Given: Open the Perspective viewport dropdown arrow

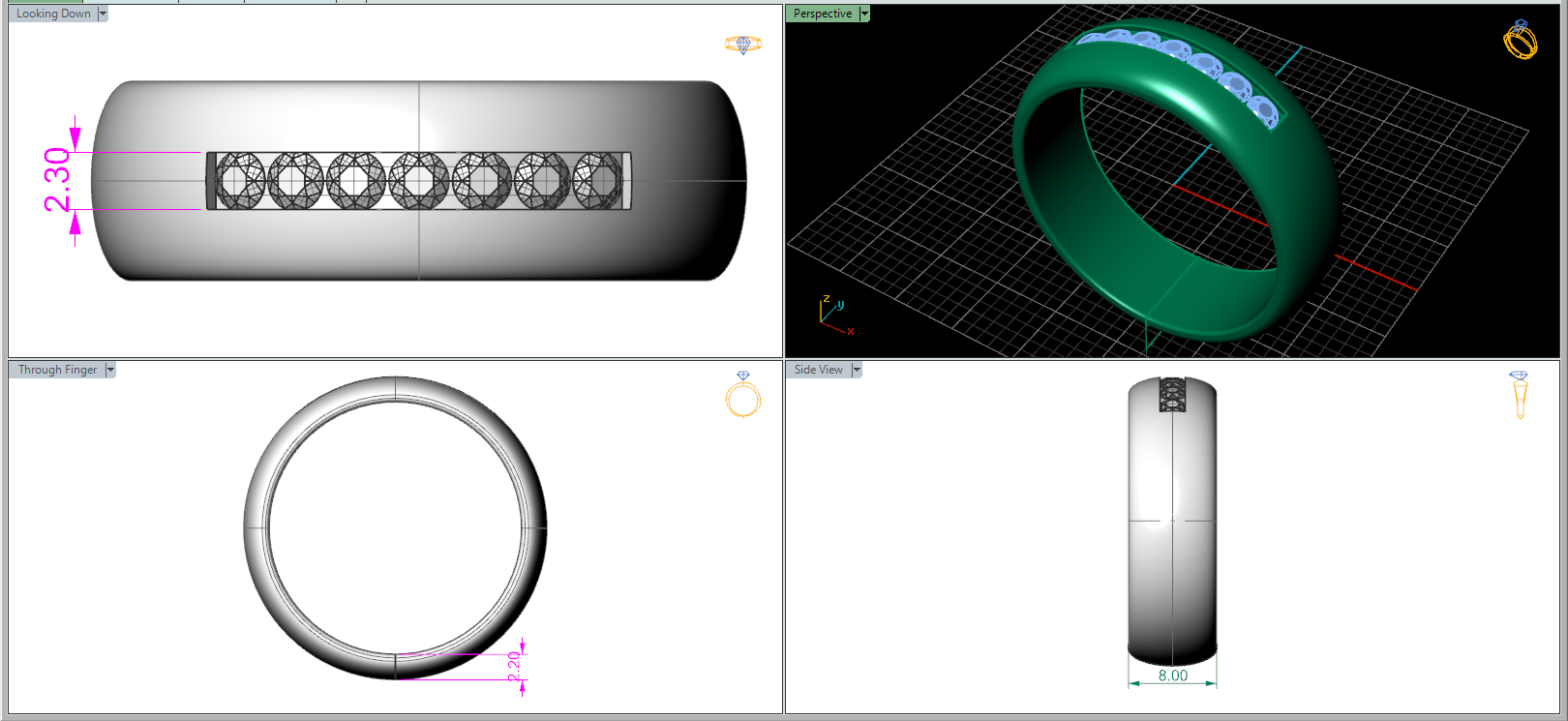Looking at the screenshot, I should point(865,14).
